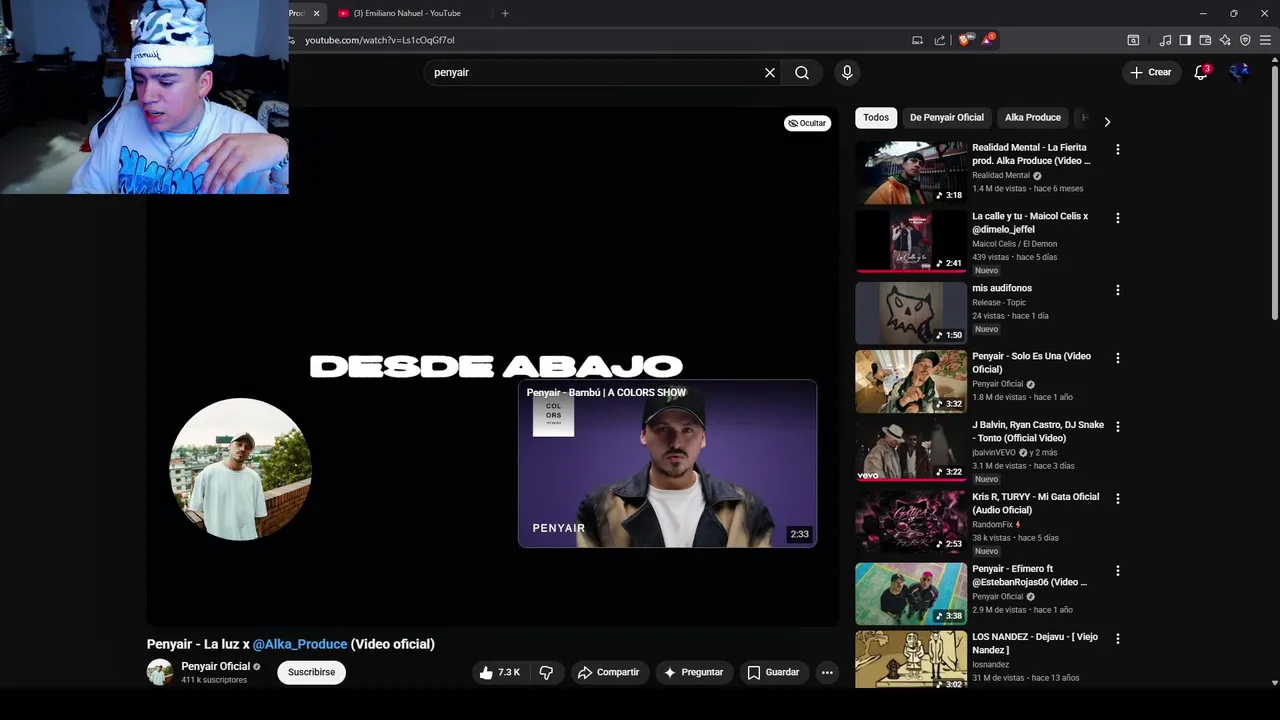The width and height of the screenshot is (1280, 720).
Task: Close the tab left of Emiliano Nahuel
Action: [316, 13]
